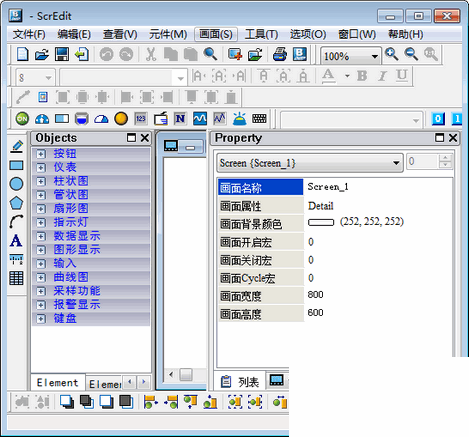The image size is (469, 437).
Task: Click the orange indicator lamp icon
Action: coord(121,119)
